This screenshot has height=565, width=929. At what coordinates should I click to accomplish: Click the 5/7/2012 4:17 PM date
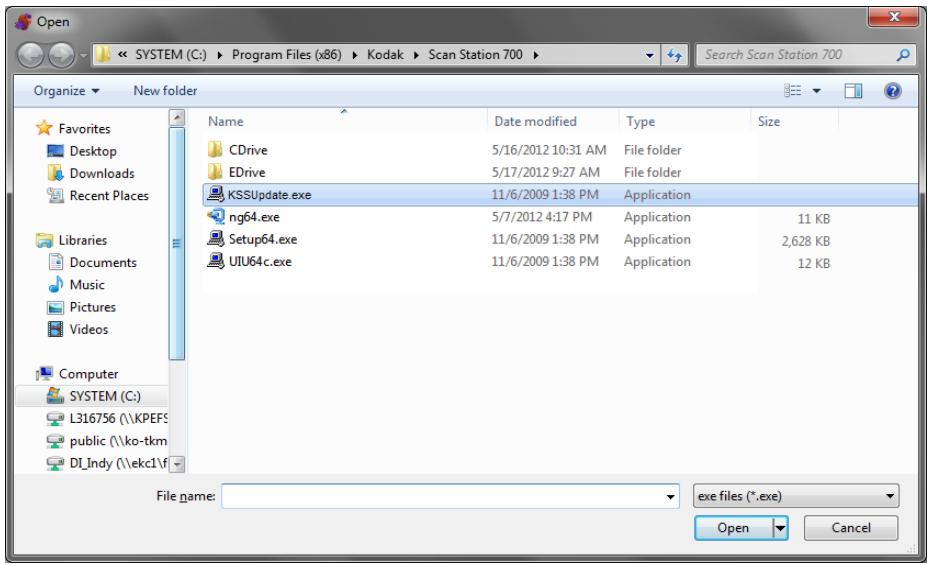(x=541, y=216)
